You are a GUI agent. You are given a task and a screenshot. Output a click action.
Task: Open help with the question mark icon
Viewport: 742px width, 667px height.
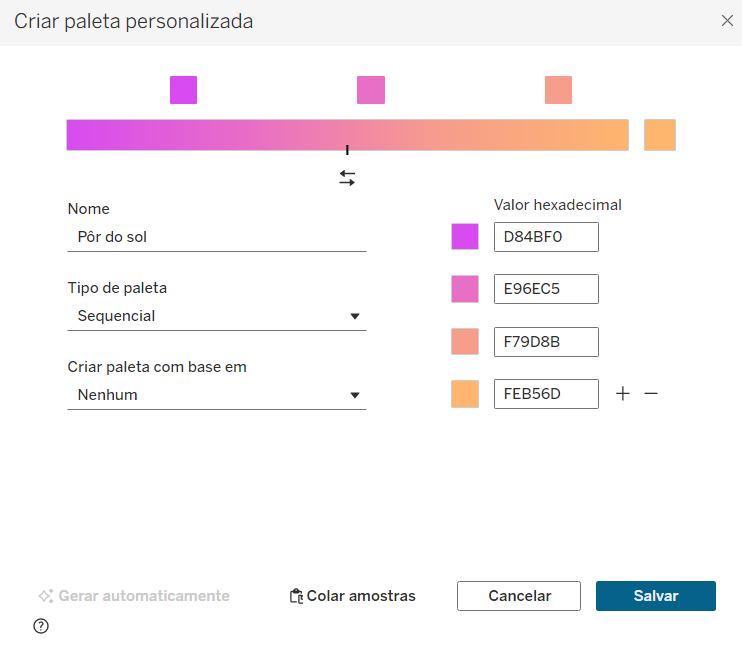(x=41, y=626)
